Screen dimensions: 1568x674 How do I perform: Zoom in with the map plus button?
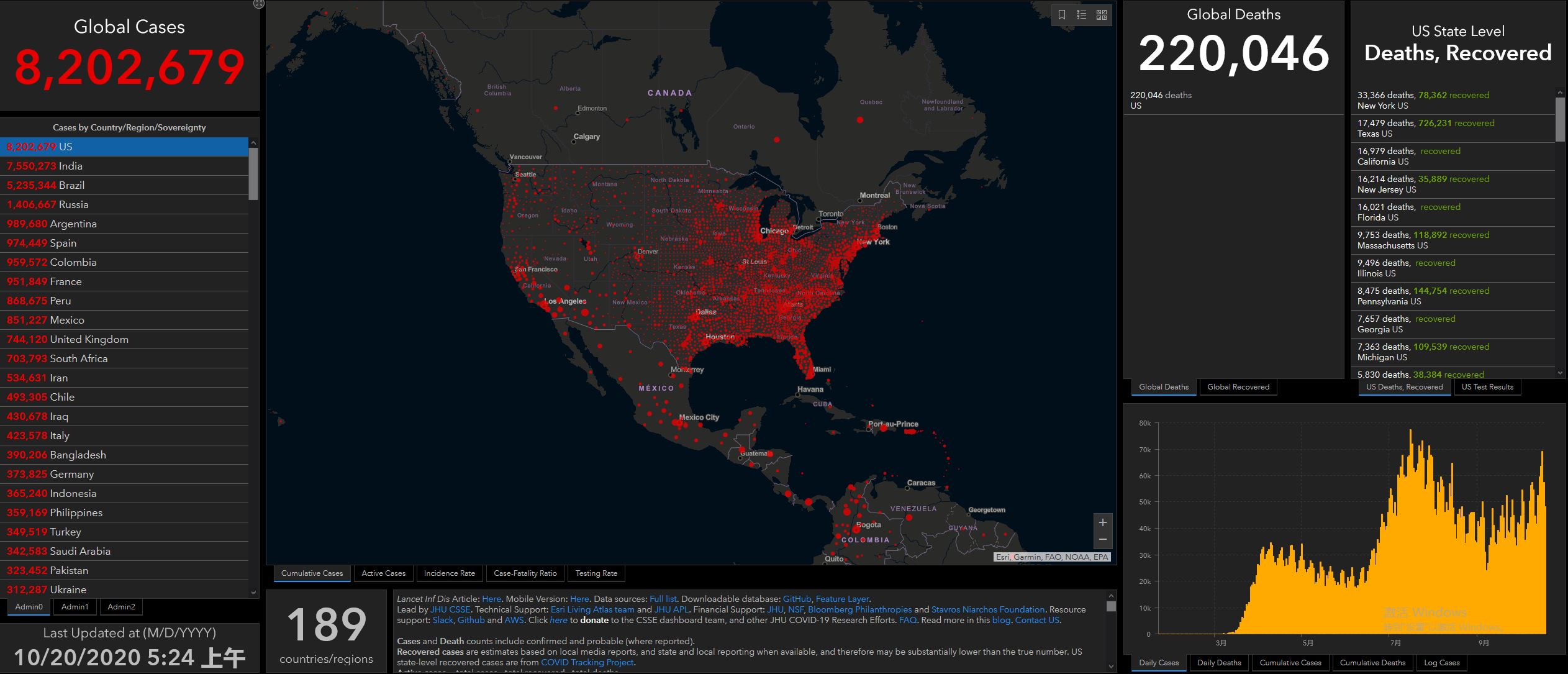coord(1103,522)
